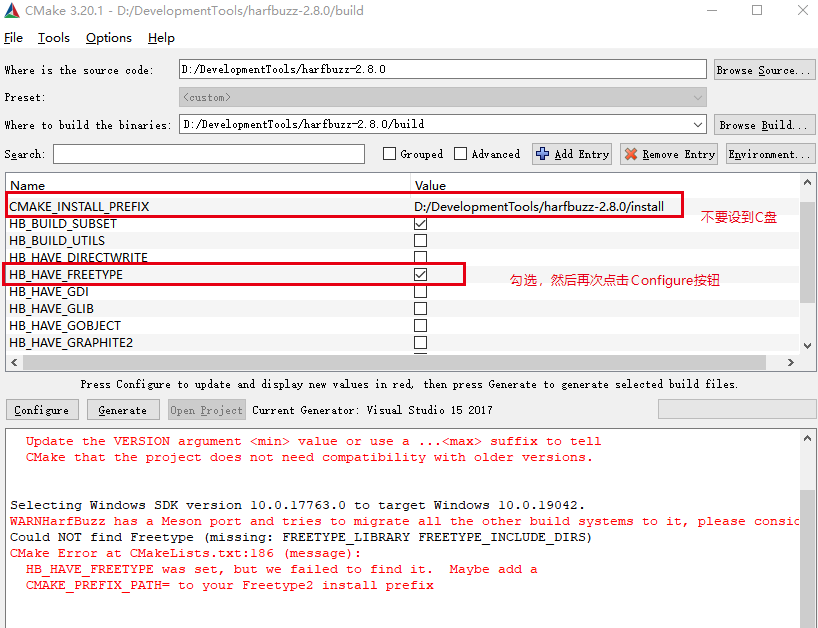Open the Tools menu
The height and width of the screenshot is (628, 818).
pyautogui.click(x=54, y=38)
